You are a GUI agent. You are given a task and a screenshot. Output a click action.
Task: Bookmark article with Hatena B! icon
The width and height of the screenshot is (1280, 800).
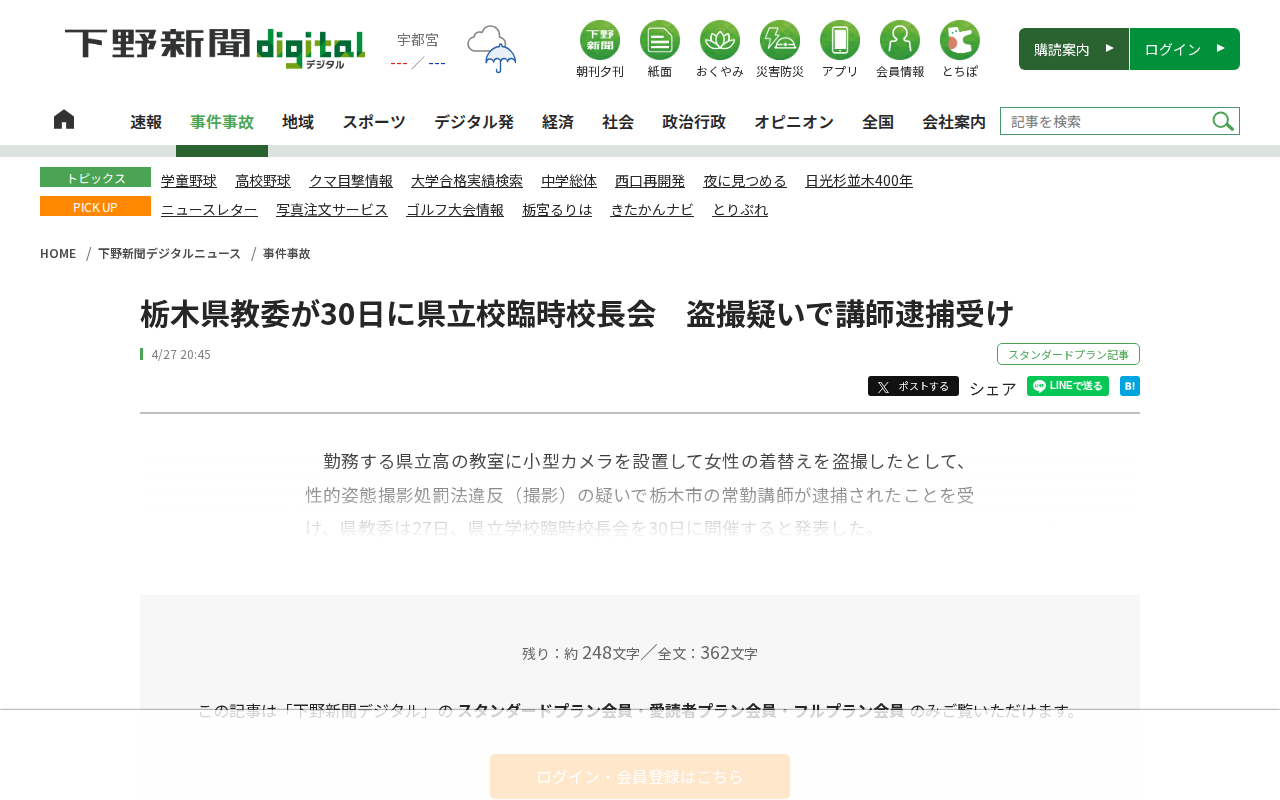[x=1130, y=386]
